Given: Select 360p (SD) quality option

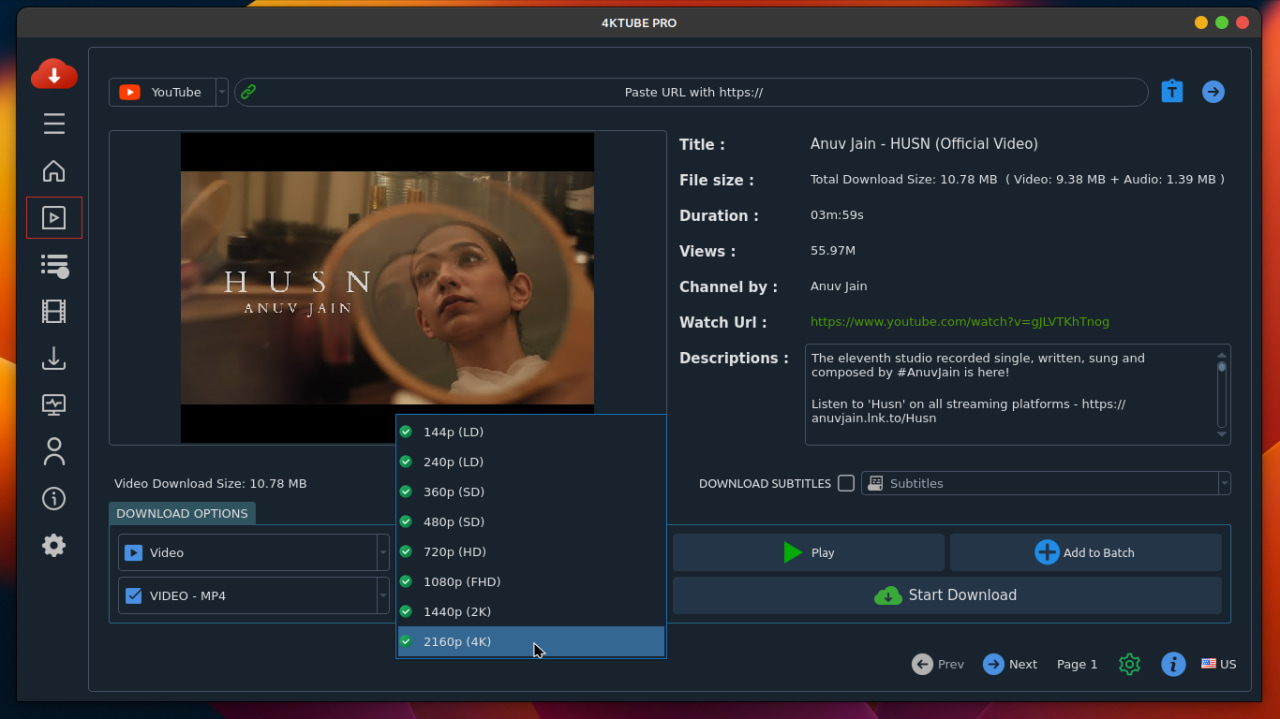Looking at the screenshot, I should point(531,492).
